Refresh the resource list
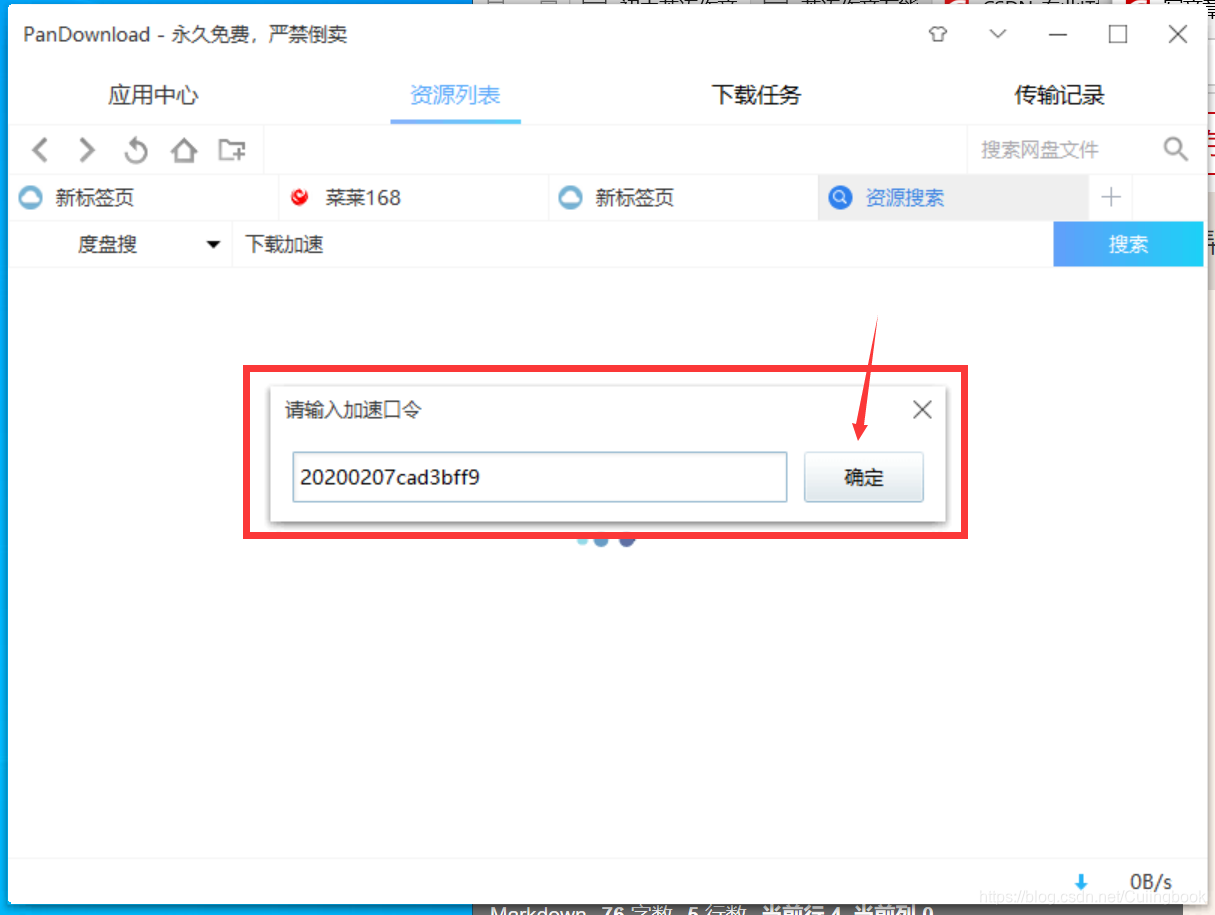The image size is (1215, 915). 136,150
